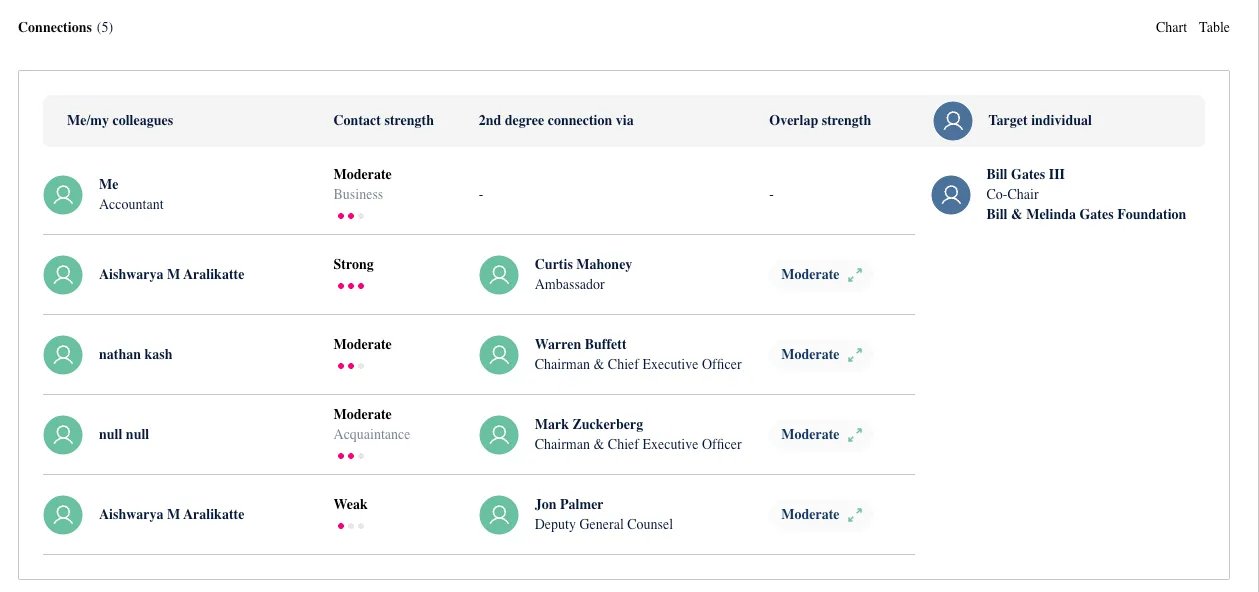Click the Weak contact strength label
This screenshot has width=1259, height=592.
point(350,505)
